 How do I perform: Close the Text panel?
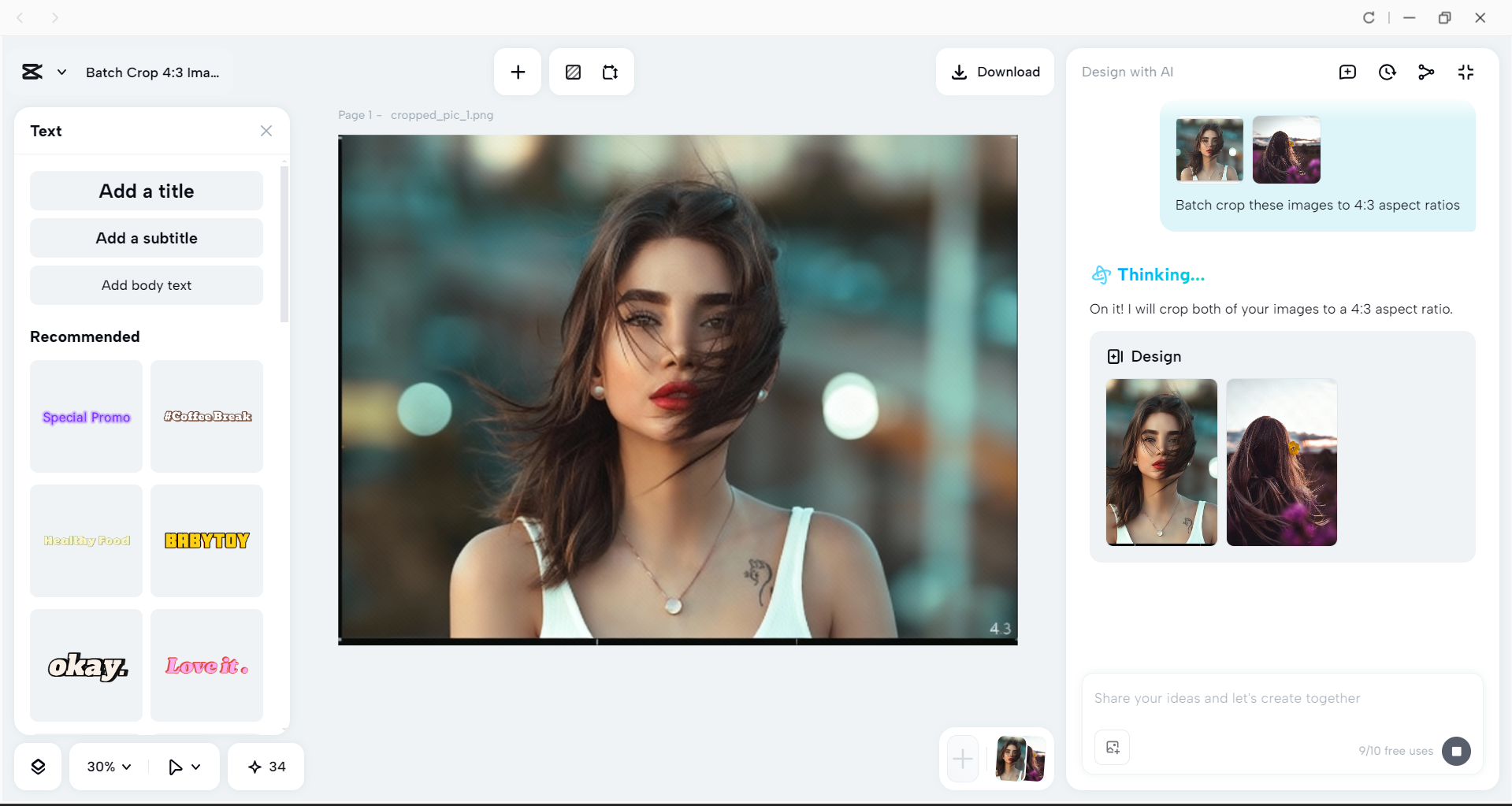click(266, 131)
